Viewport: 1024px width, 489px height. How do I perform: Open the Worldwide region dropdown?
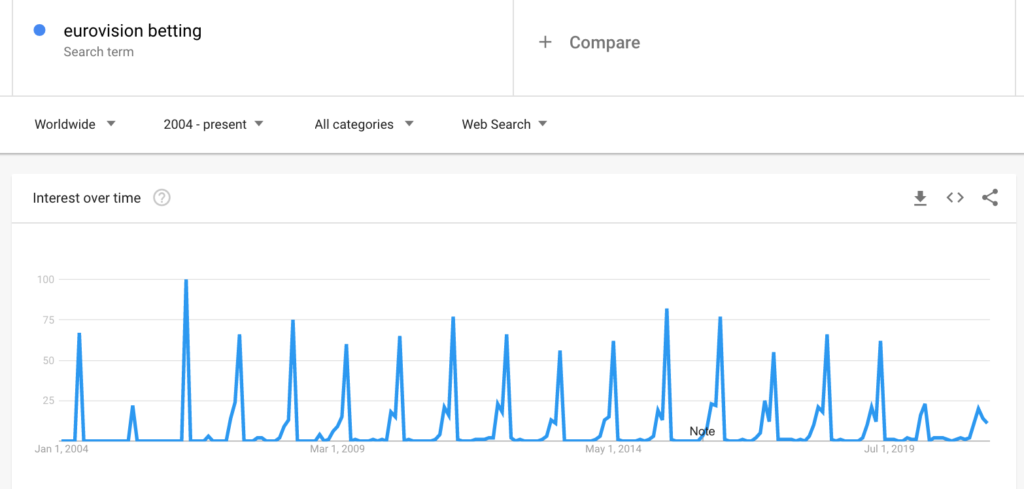(75, 124)
